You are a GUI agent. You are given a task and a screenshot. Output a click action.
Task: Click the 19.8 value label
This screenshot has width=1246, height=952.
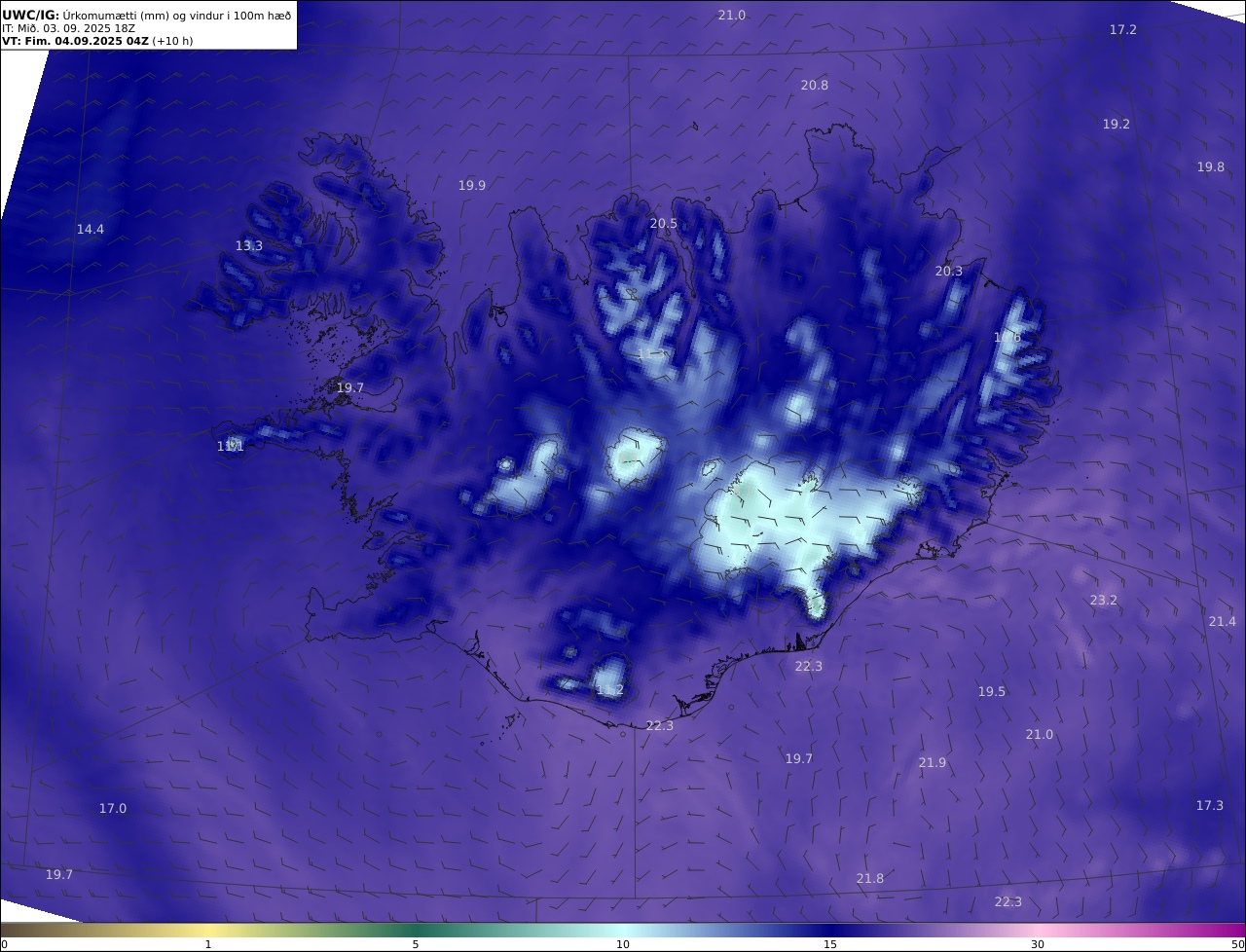[x=1210, y=167]
